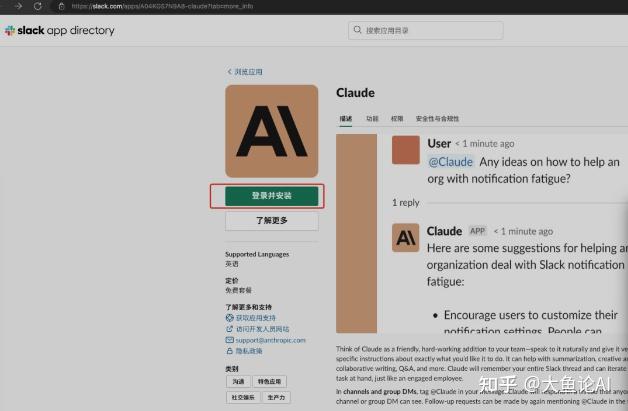Viewport: 628px width, 411px height.
Task: Focus the slack.com address bar URL
Action: (x=162, y=6)
